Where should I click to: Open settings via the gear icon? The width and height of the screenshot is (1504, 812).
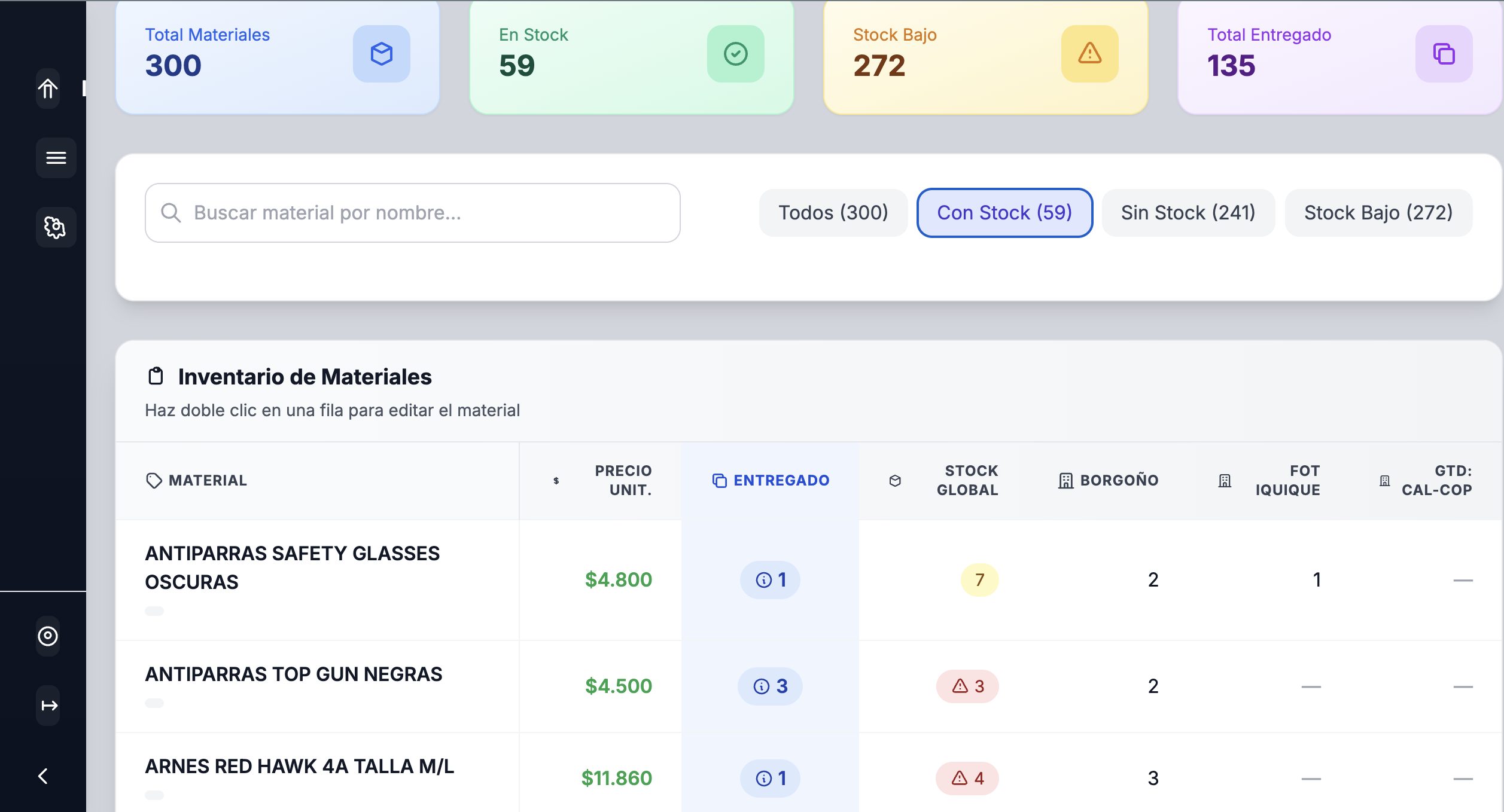pyautogui.click(x=56, y=227)
